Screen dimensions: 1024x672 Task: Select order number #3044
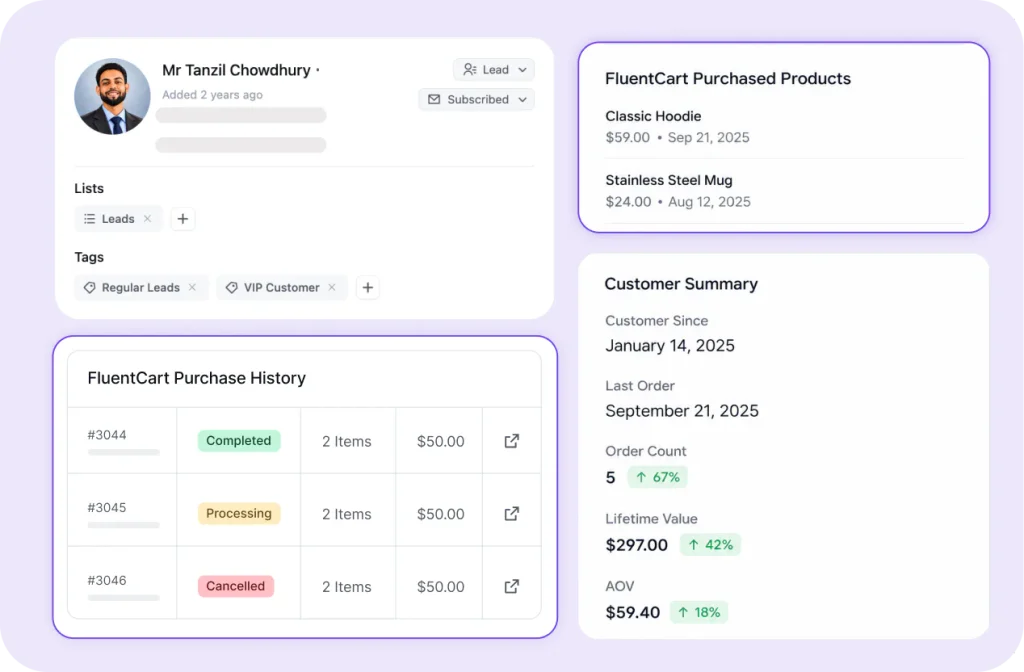click(x=107, y=435)
